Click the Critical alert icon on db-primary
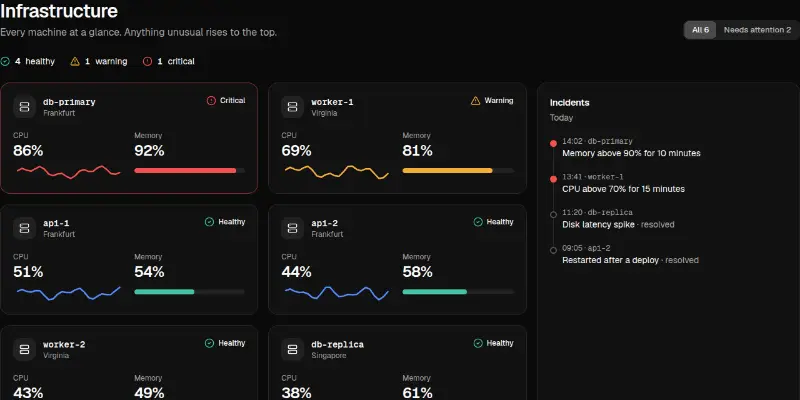Screen dimensions: 800x400 click(x=211, y=101)
